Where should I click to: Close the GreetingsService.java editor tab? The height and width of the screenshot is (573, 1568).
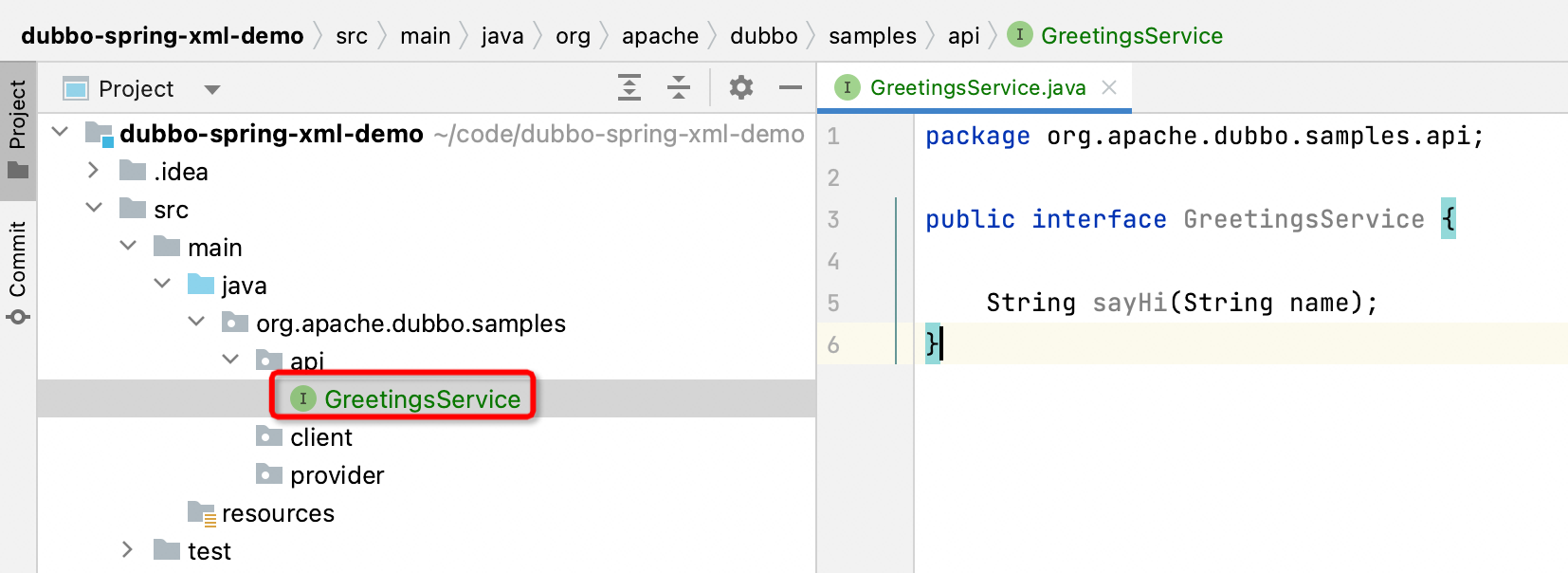(1109, 87)
